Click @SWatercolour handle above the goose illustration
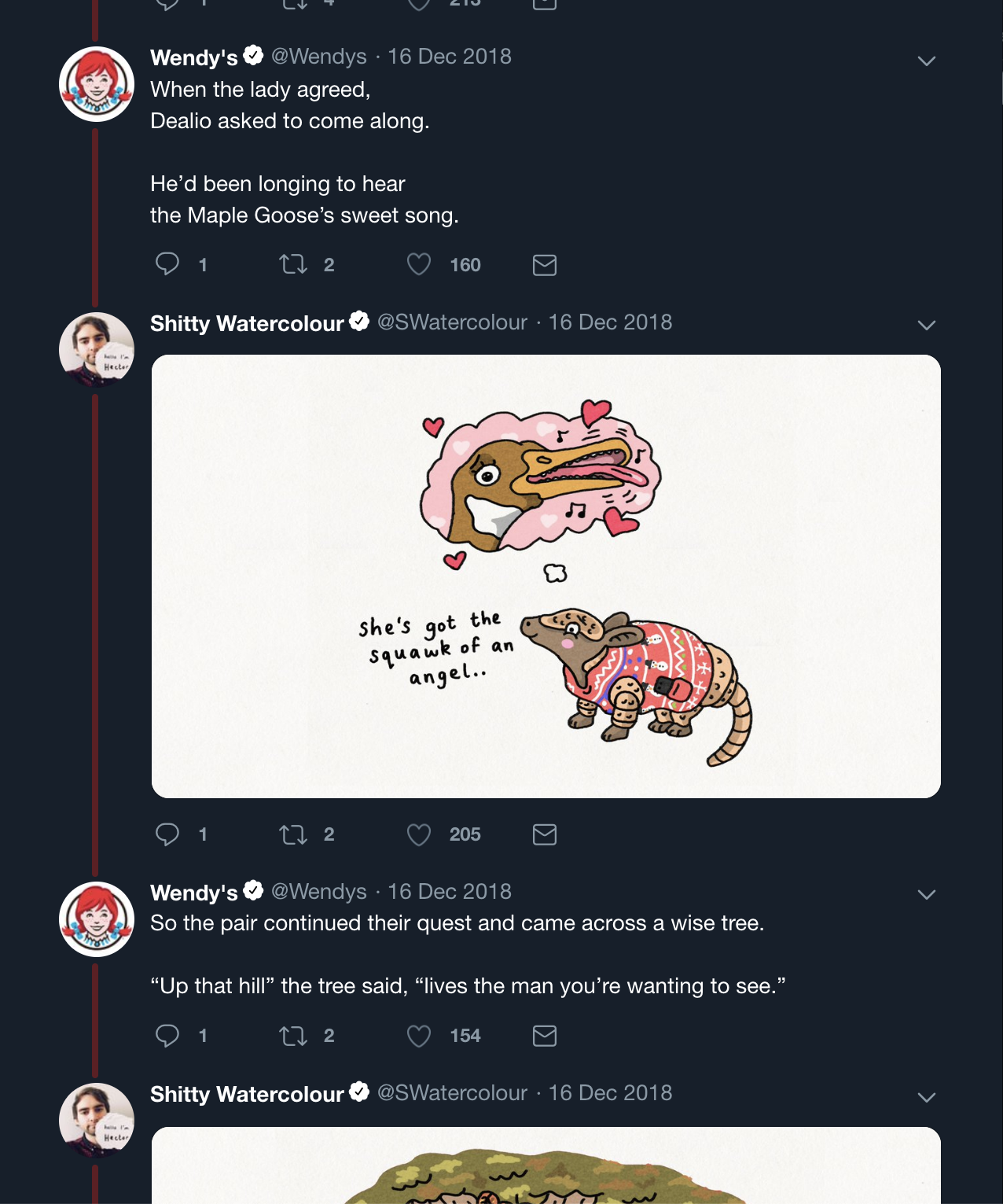 click(452, 322)
